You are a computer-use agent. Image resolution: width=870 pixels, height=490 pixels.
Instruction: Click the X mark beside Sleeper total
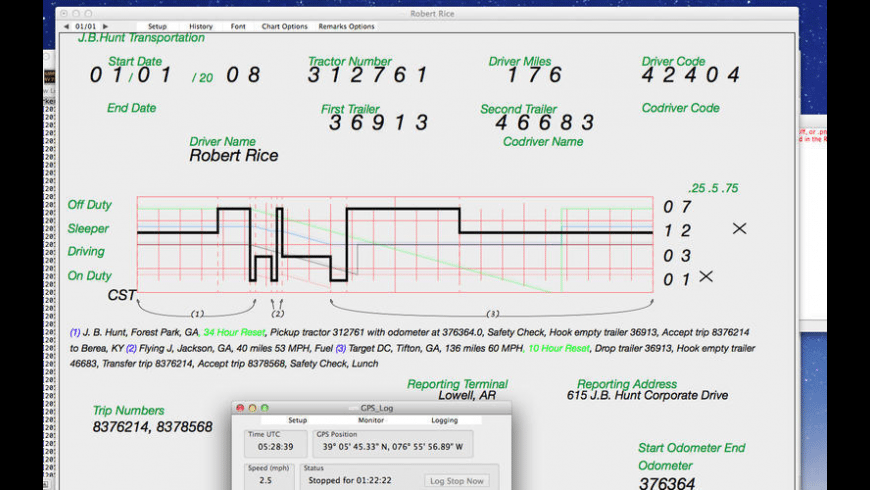coord(739,229)
